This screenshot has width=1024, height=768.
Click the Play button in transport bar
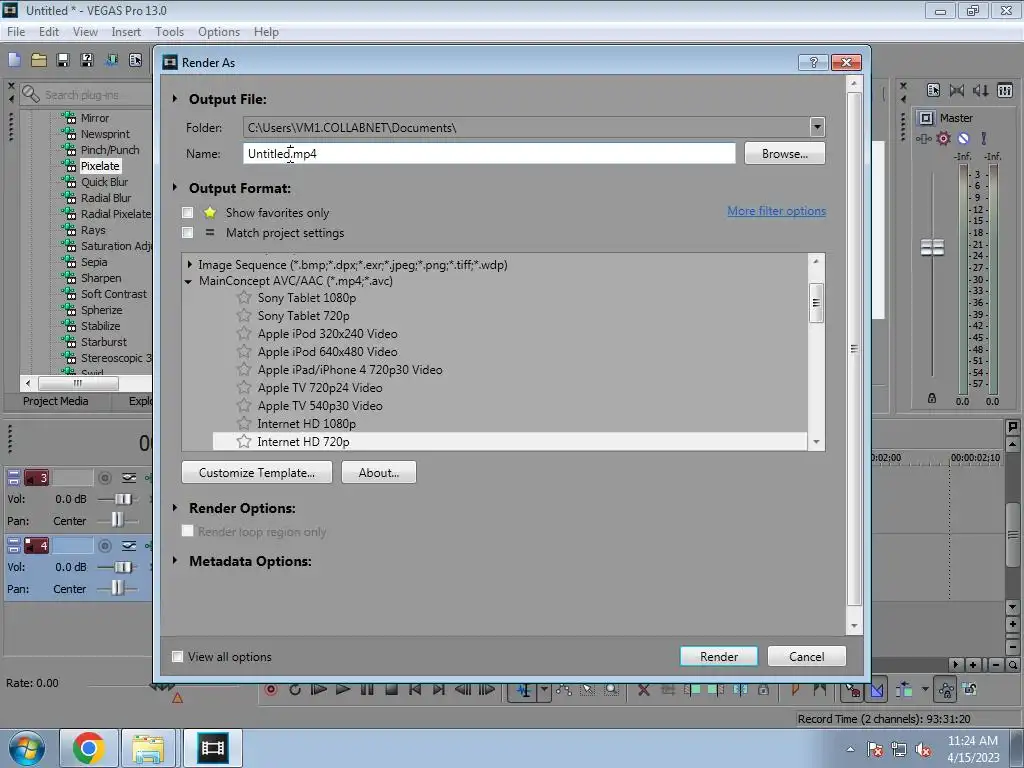[x=342, y=690]
